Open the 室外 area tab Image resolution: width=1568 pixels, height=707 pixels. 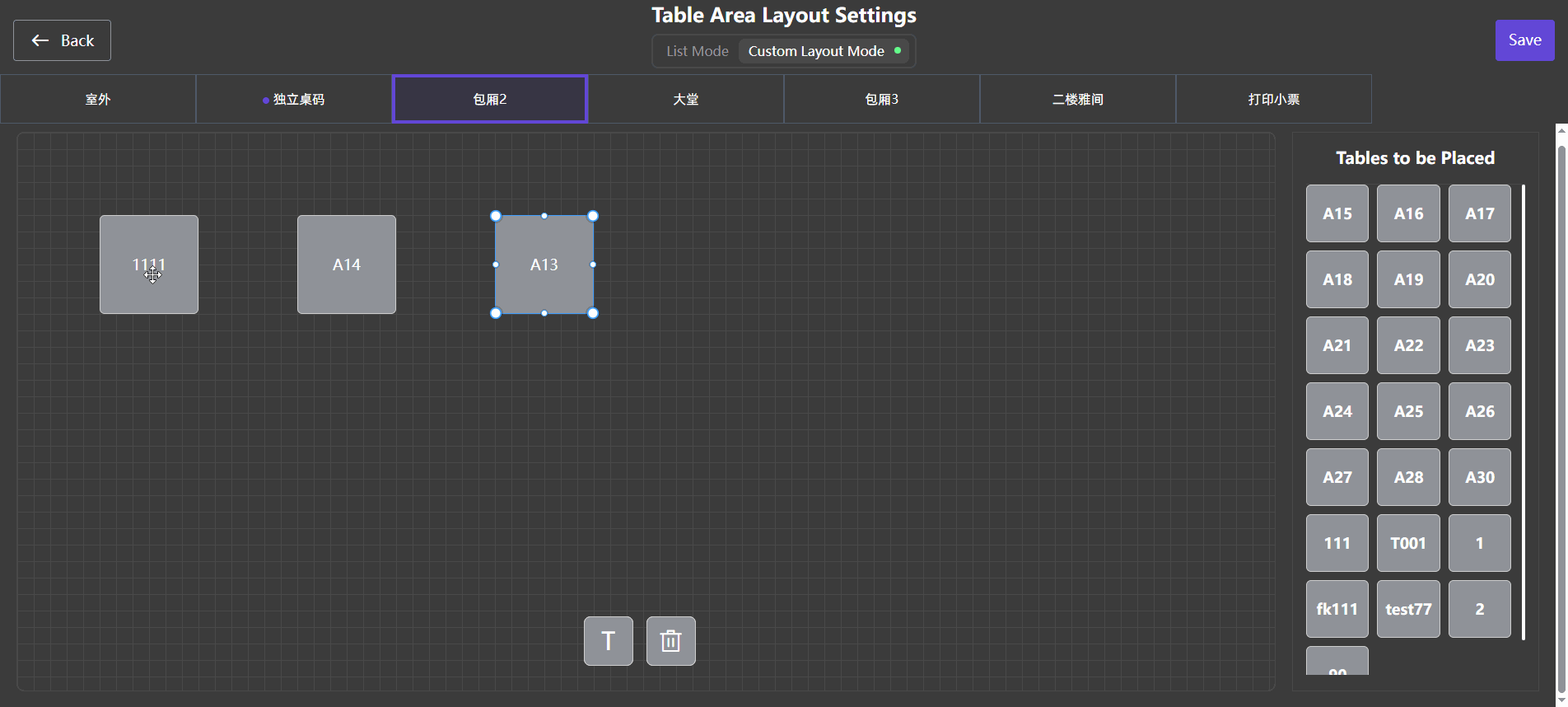click(x=98, y=99)
